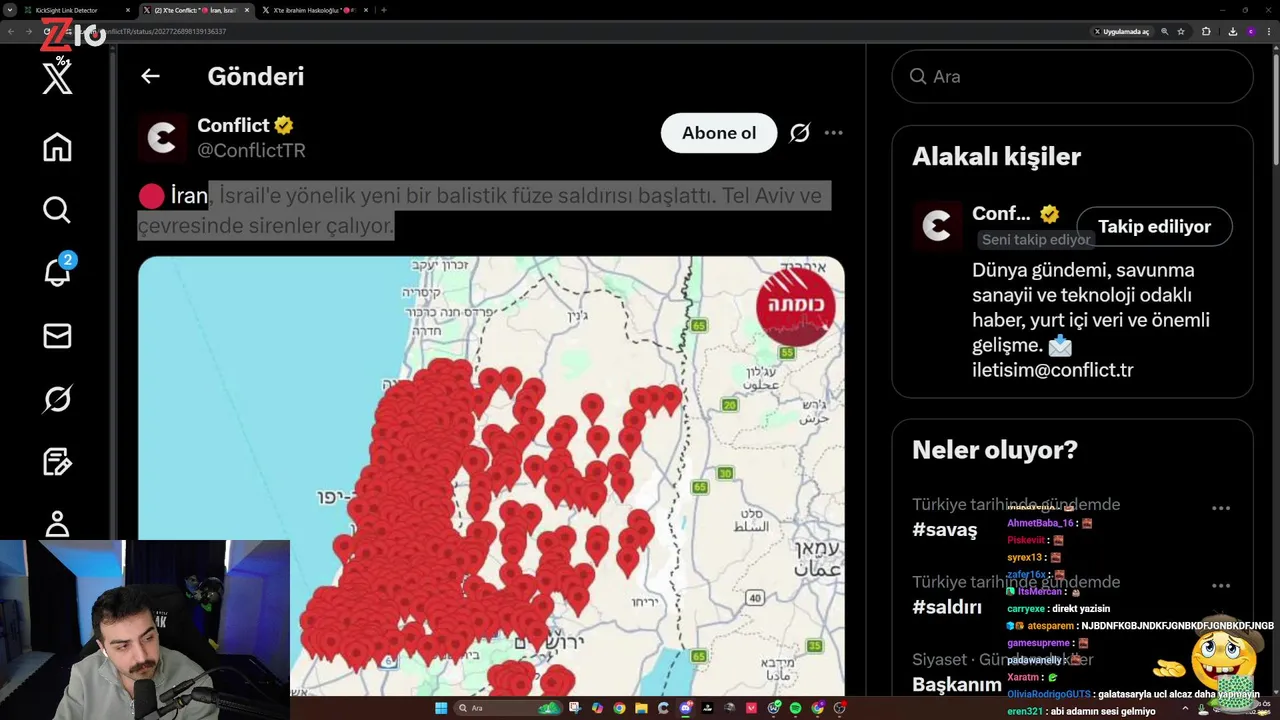1280x720 pixels.
Task: Focus the Ara search field on X
Action: tap(1072, 76)
